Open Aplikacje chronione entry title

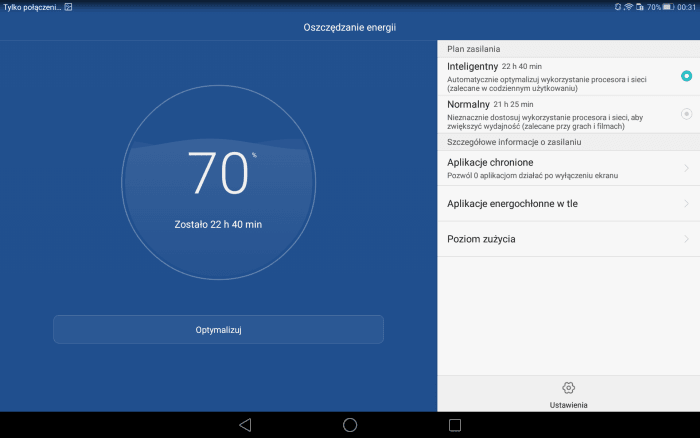pos(490,162)
